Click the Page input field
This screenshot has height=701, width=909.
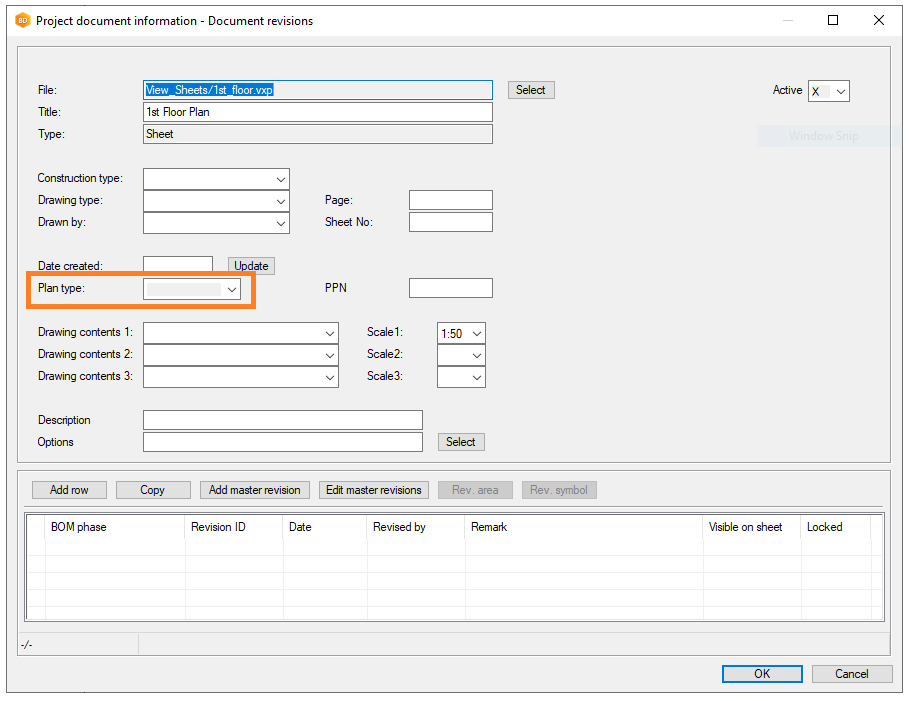coord(450,200)
